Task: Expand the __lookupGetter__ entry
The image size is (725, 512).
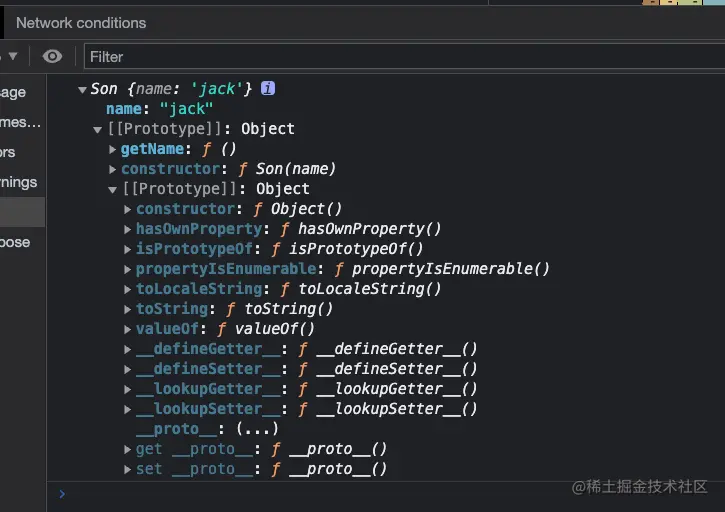Action: coord(128,389)
